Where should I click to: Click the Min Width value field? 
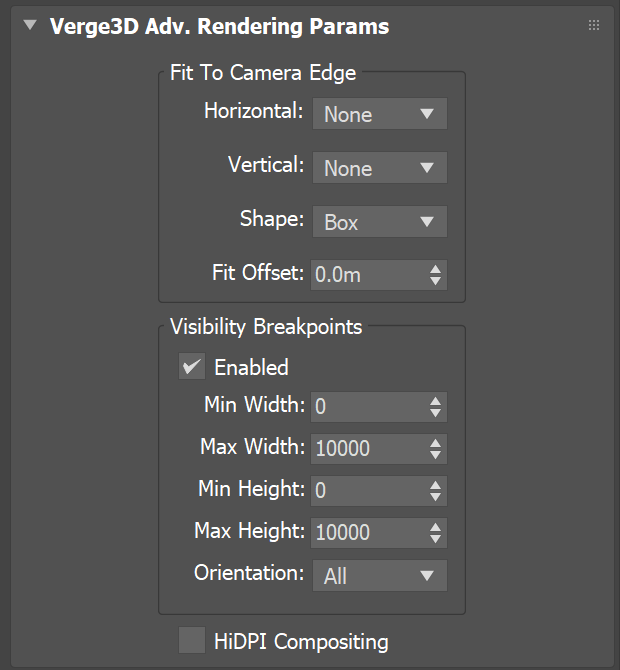[370, 407]
